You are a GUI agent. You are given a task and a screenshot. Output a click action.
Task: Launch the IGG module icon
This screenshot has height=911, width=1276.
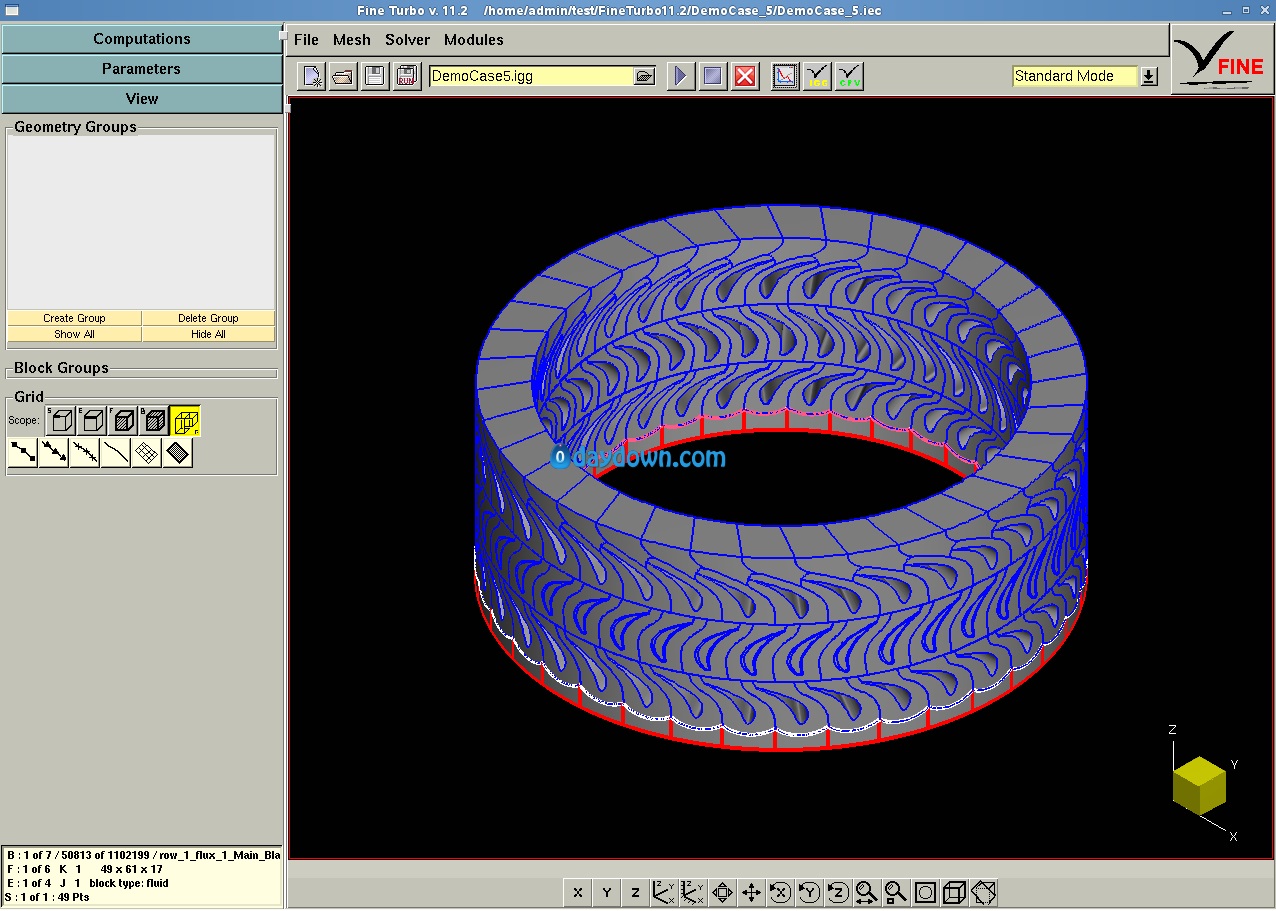tap(817, 76)
